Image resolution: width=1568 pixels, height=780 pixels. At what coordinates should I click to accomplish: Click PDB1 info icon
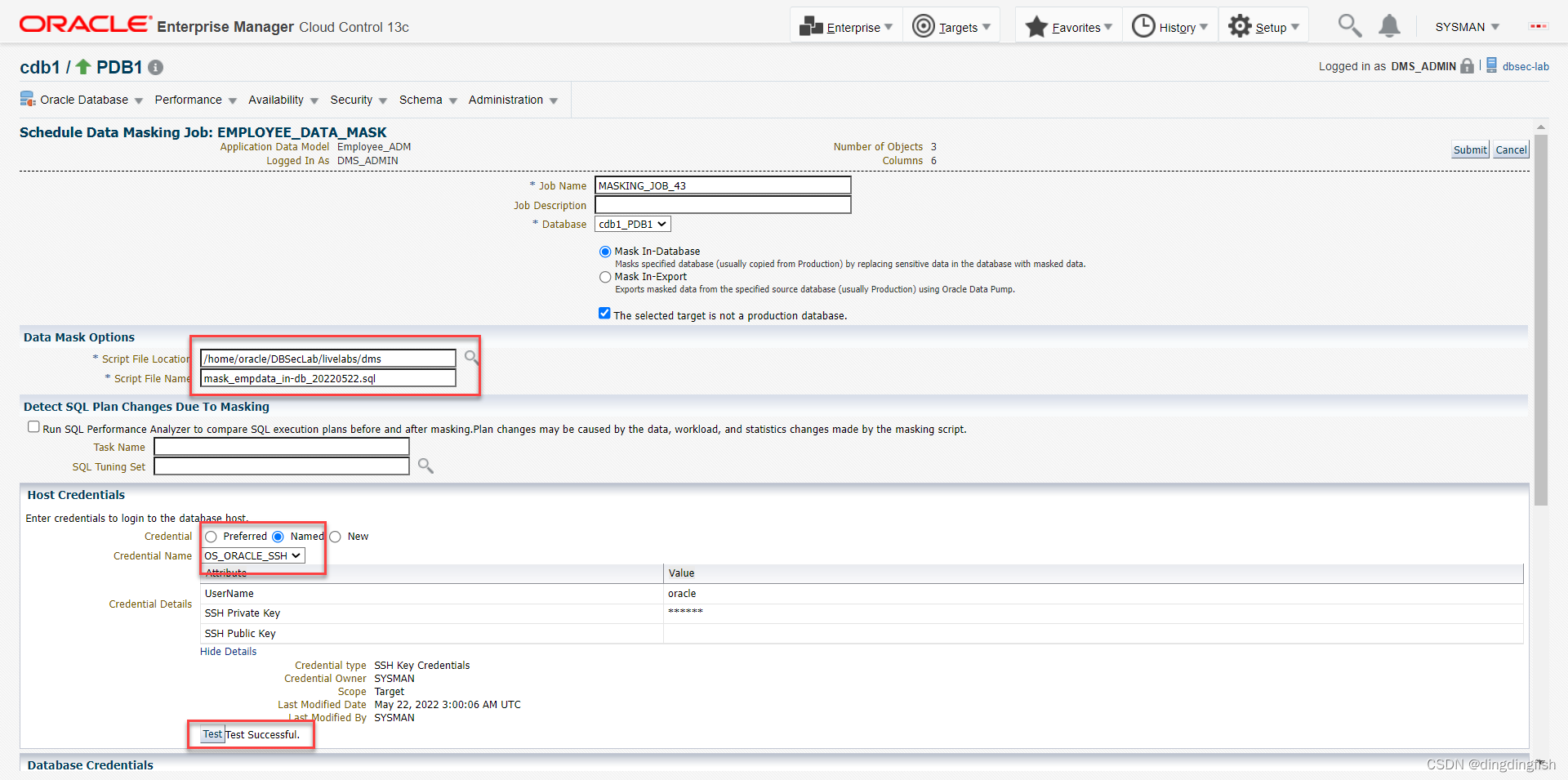(x=155, y=68)
